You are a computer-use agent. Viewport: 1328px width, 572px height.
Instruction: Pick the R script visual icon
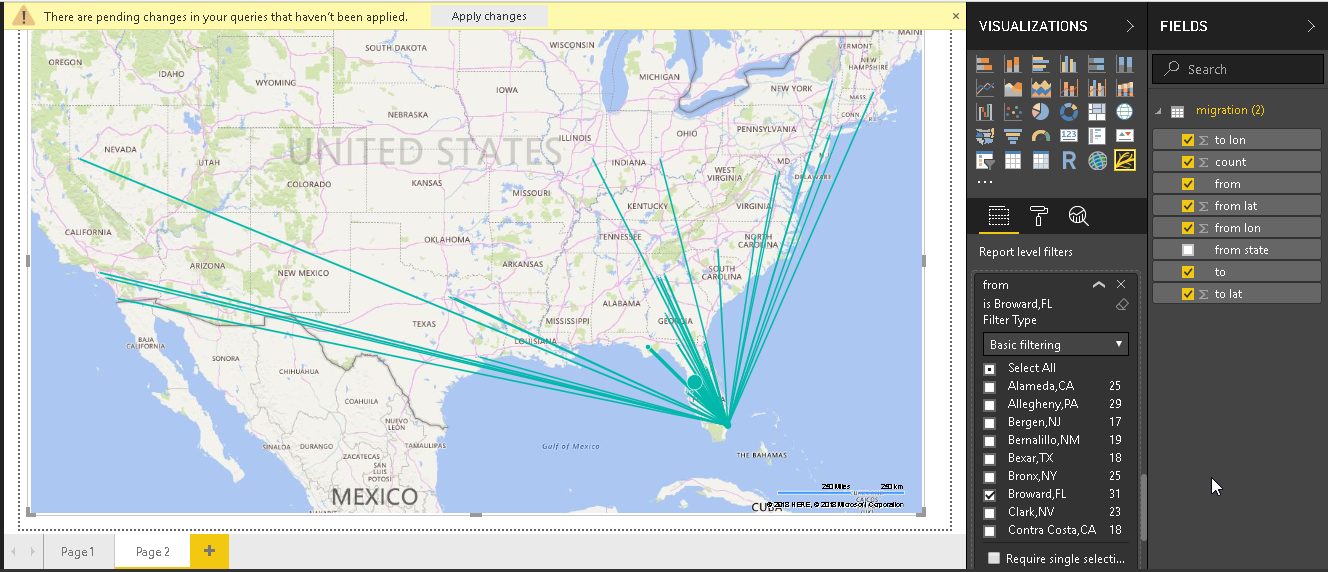click(1068, 160)
